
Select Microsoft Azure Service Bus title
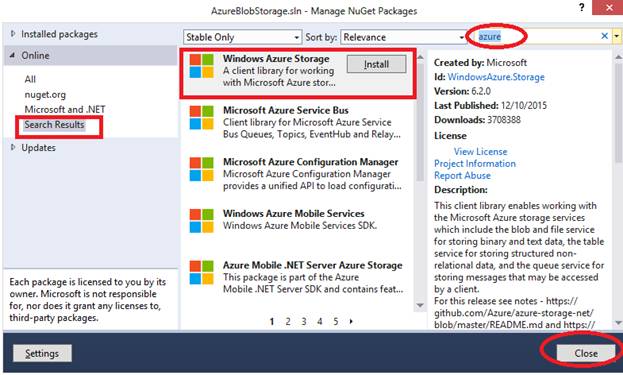coord(286,110)
